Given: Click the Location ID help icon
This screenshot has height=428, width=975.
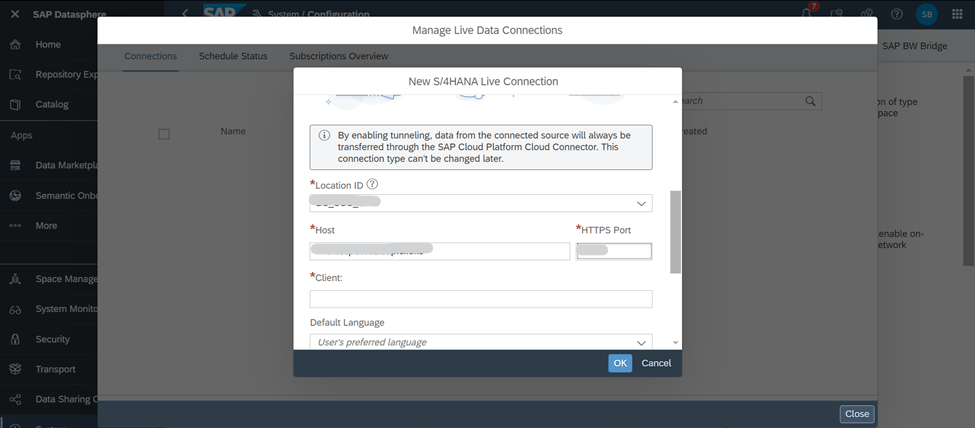Looking at the screenshot, I should tap(372, 184).
